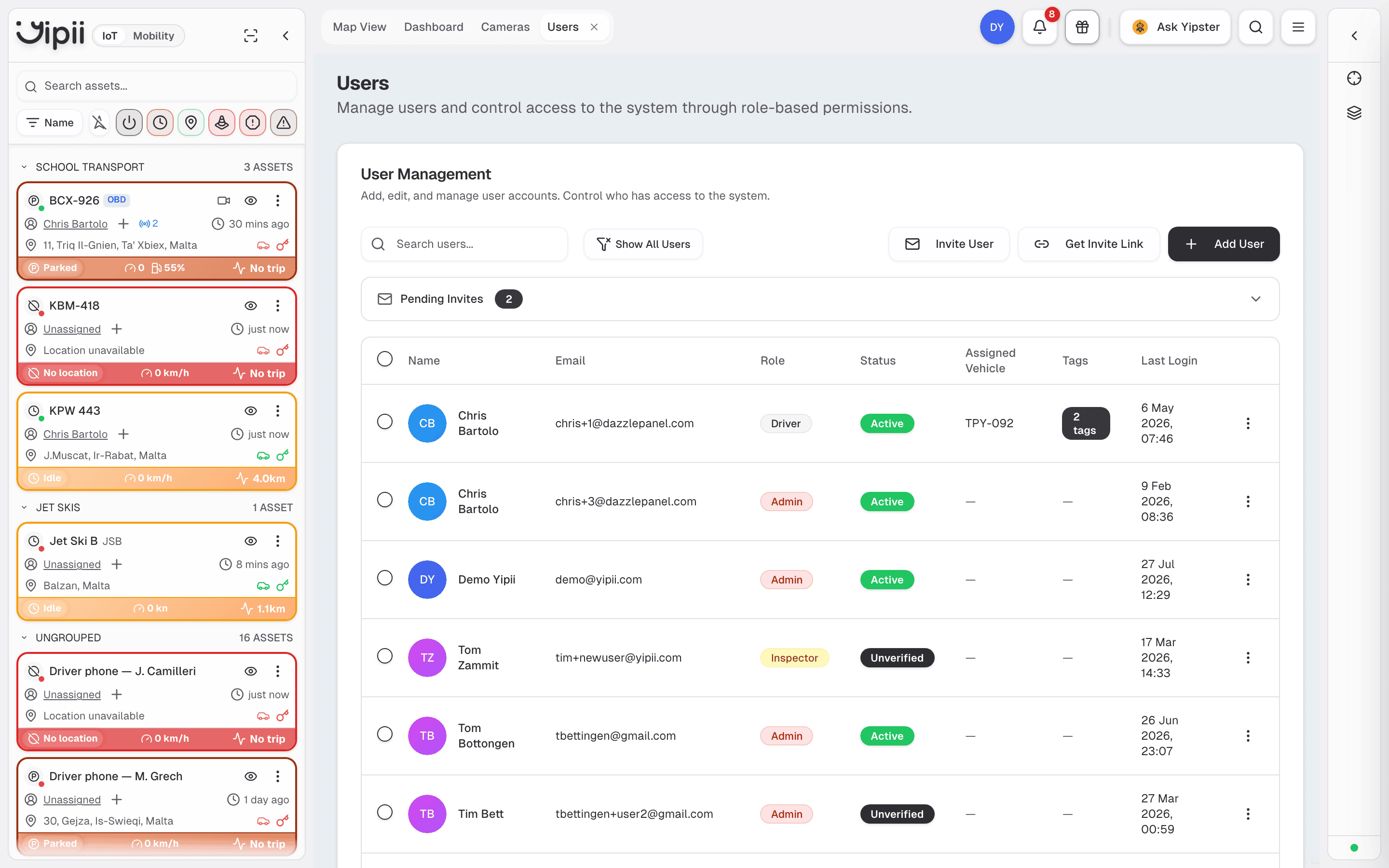
Task: Click the scan focus icon beside Mobility
Action: coord(251,36)
